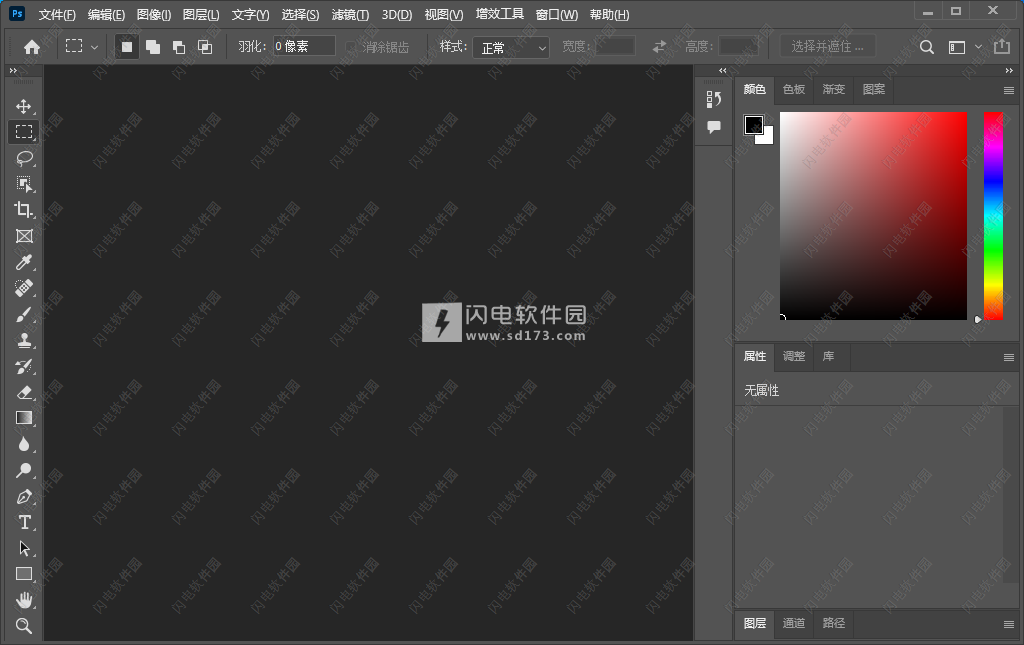The height and width of the screenshot is (645, 1024).
Task: Open the 文字(Y) menu
Action: coord(250,14)
